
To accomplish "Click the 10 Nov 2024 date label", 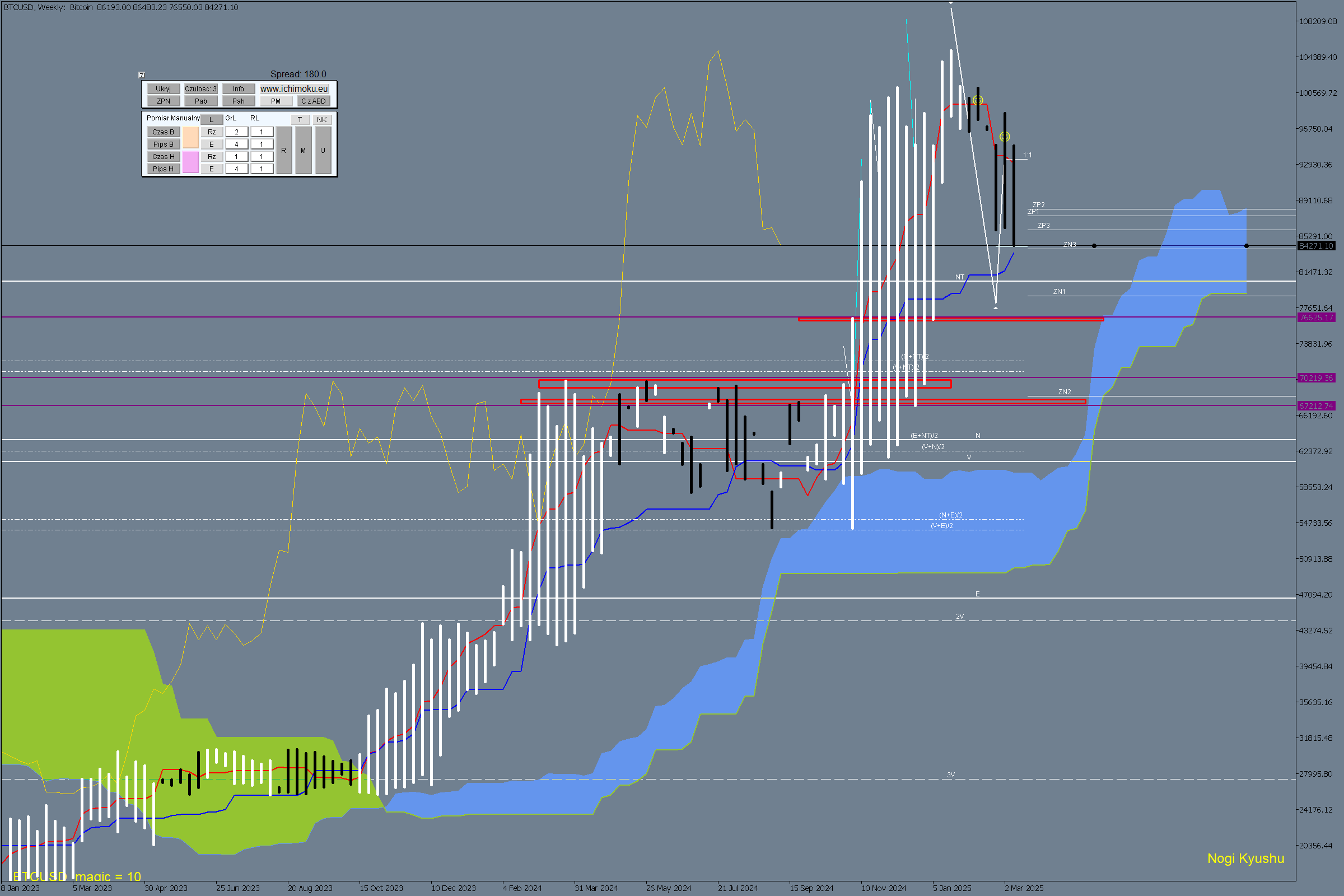I will tap(884, 888).
